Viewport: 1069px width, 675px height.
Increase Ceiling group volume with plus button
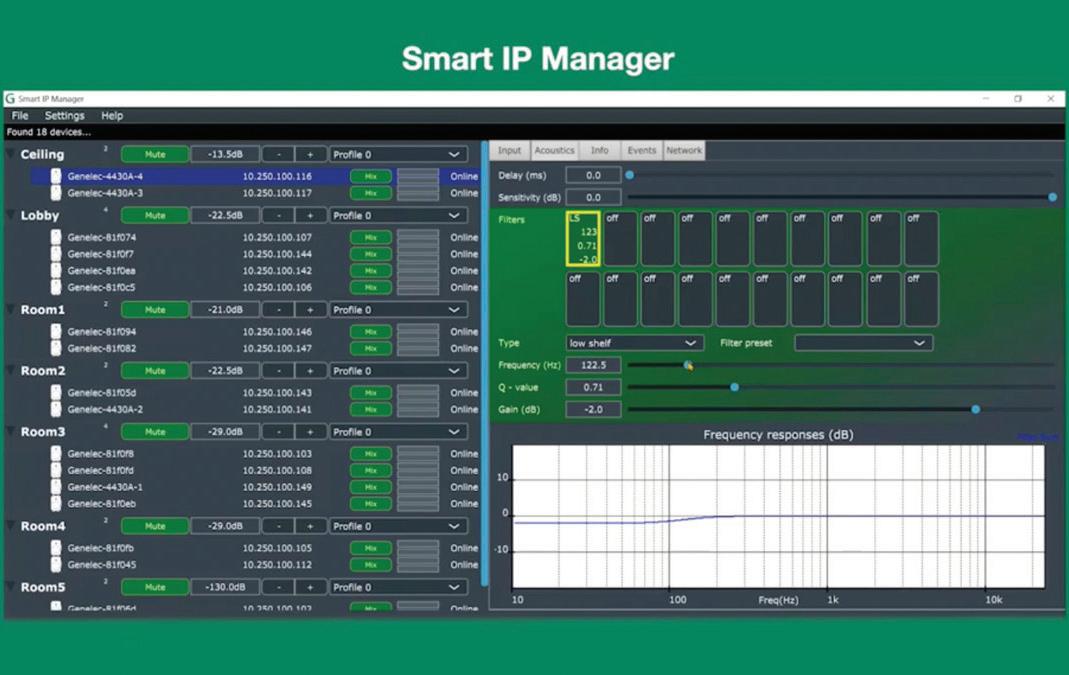click(x=310, y=155)
